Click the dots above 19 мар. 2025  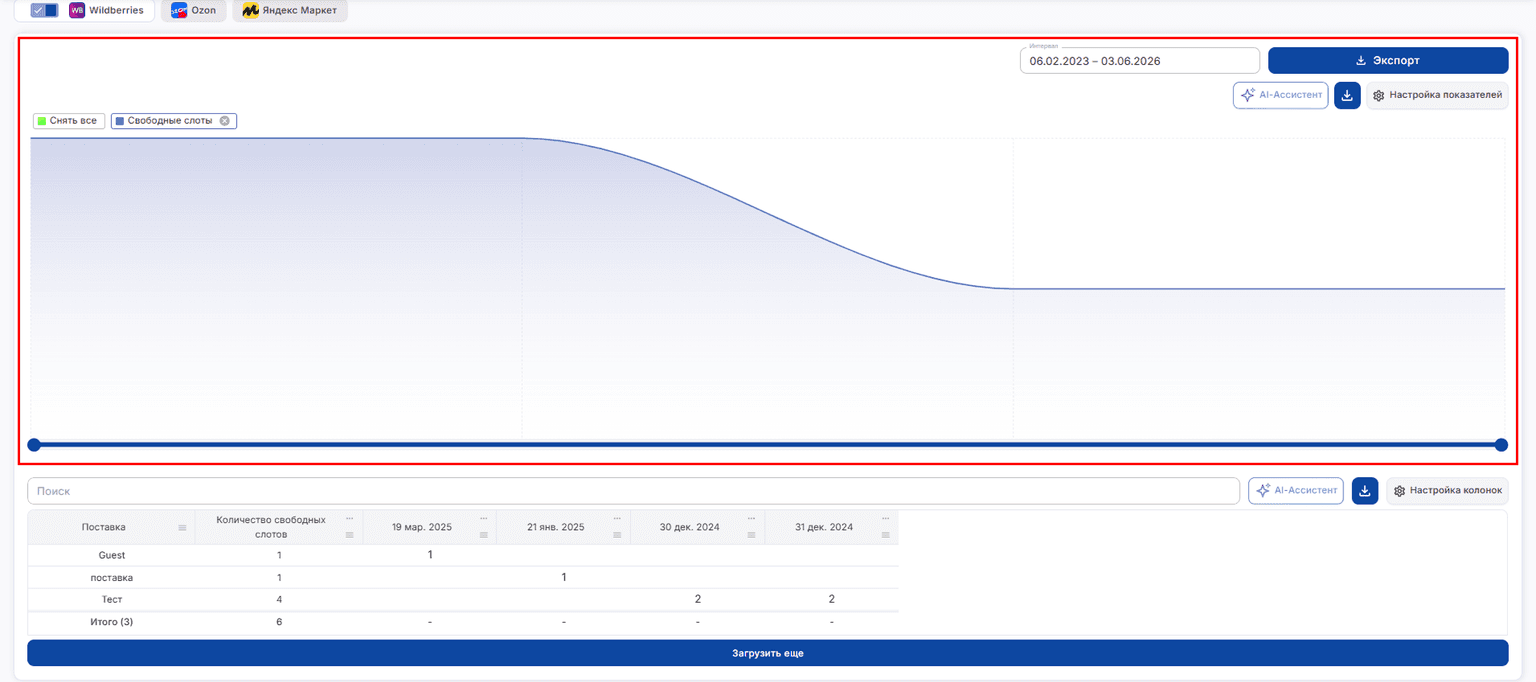pos(484,518)
